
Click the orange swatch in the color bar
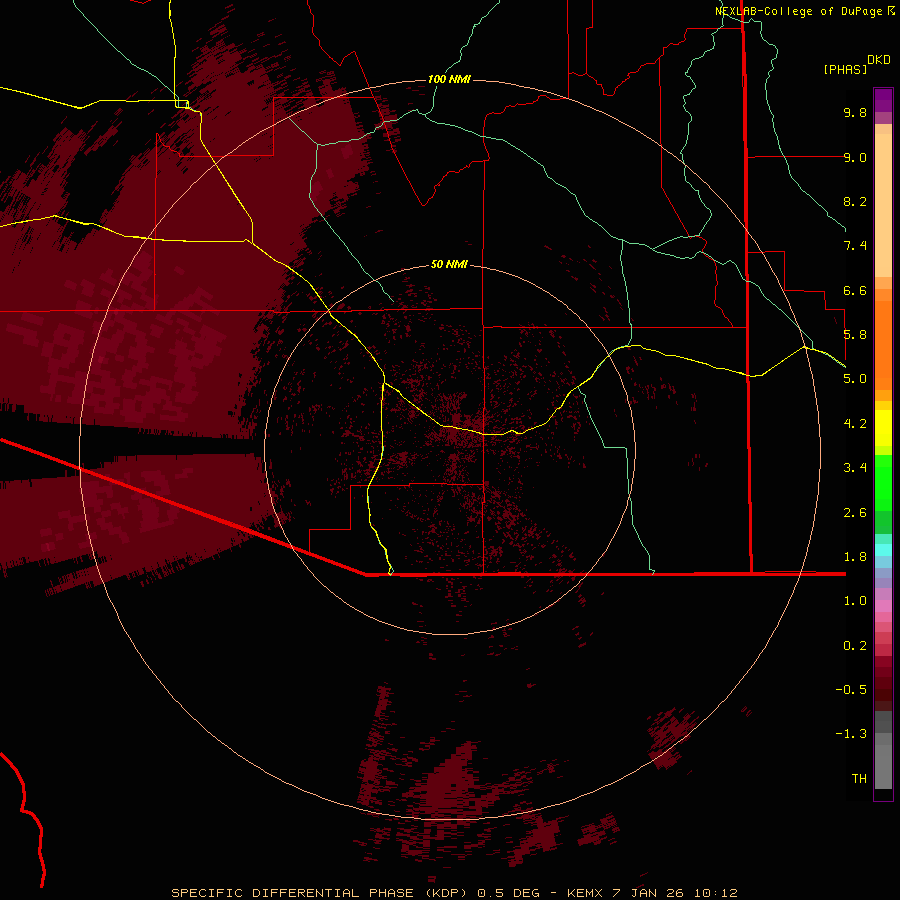point(883,344)
